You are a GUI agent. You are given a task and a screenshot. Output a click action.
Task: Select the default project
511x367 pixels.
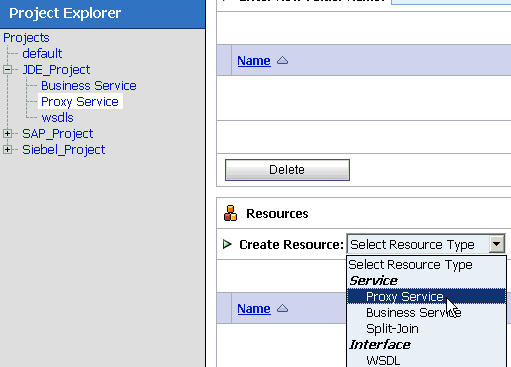tap(42, 54)
